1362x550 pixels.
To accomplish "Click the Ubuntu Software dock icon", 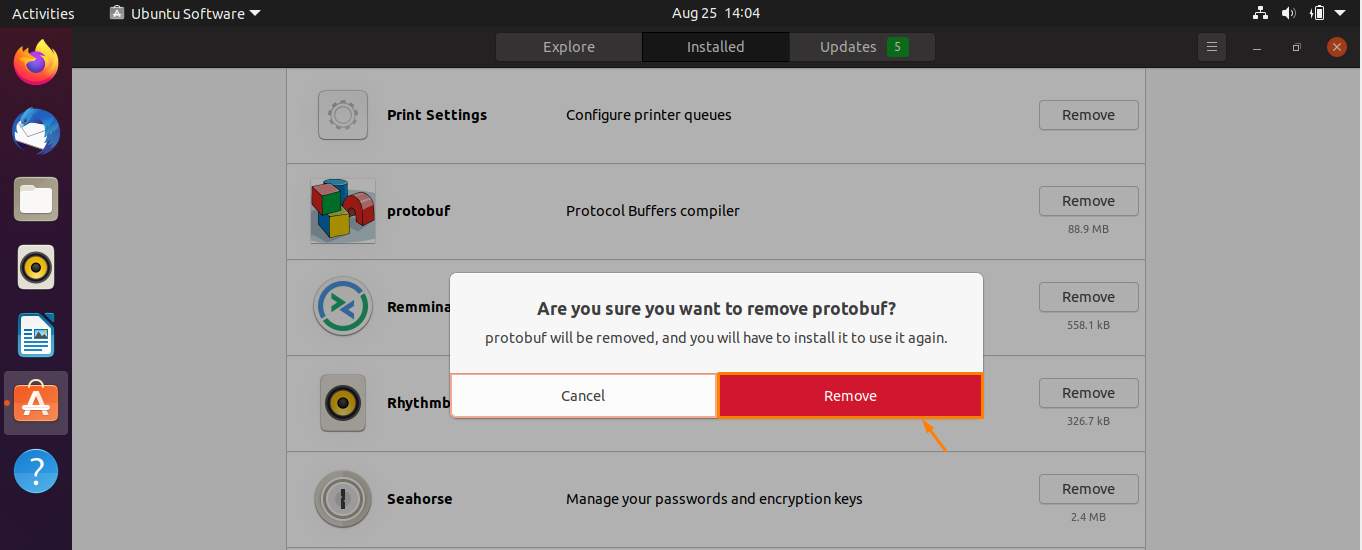I will 36,403.
